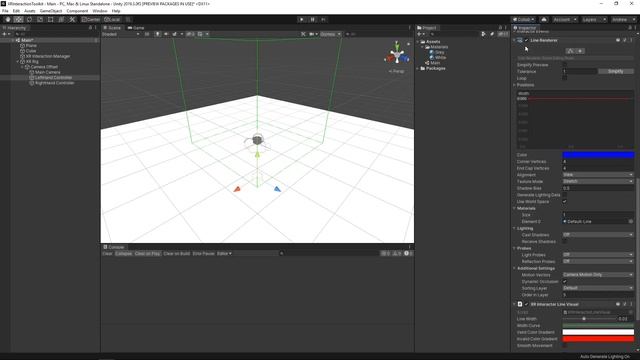Select the Move tool in the toolbar
Screen dimensions: 640x360
click(18, 20)
